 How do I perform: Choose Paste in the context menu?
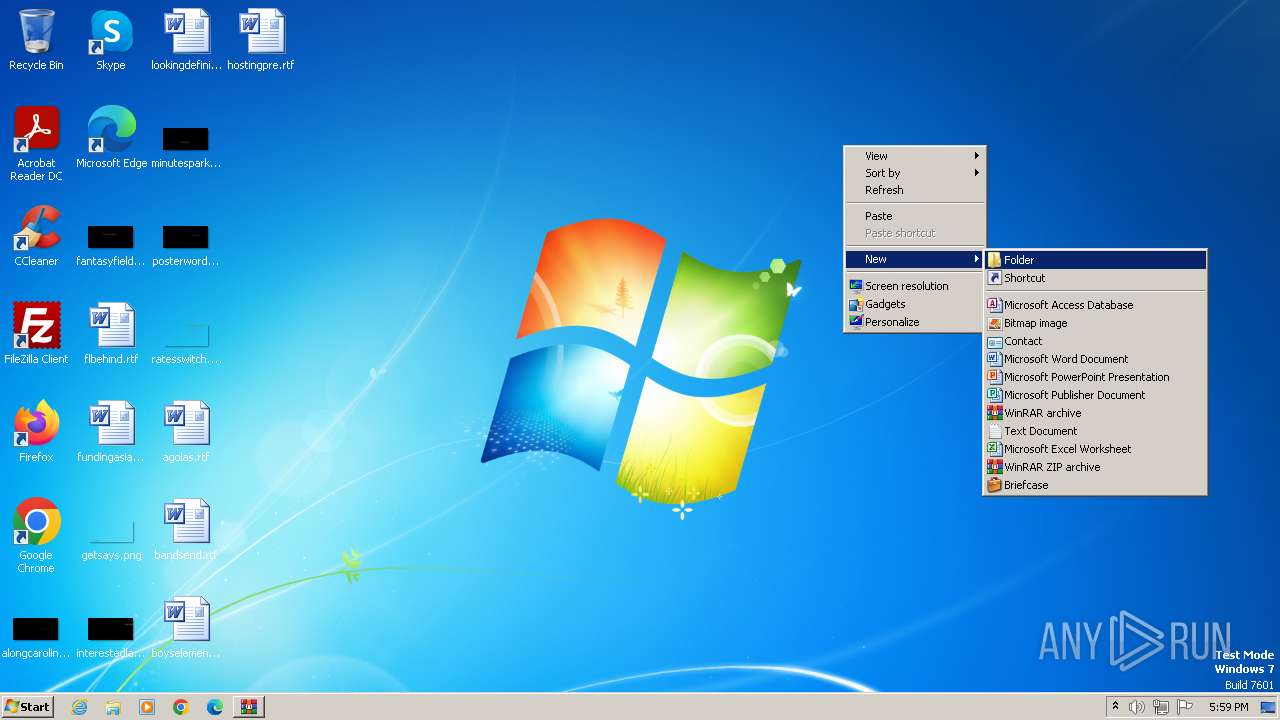pos(915,216)
